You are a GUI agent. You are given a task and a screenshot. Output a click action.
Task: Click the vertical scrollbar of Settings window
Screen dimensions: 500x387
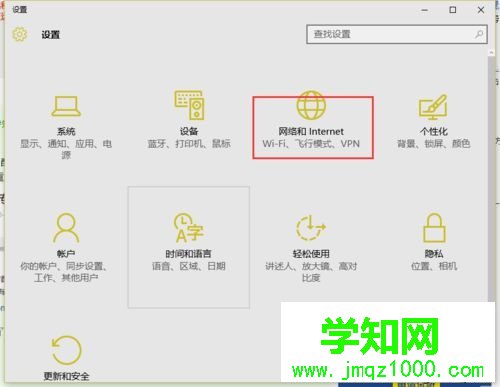pyautogui.click(x=491, y=178)
